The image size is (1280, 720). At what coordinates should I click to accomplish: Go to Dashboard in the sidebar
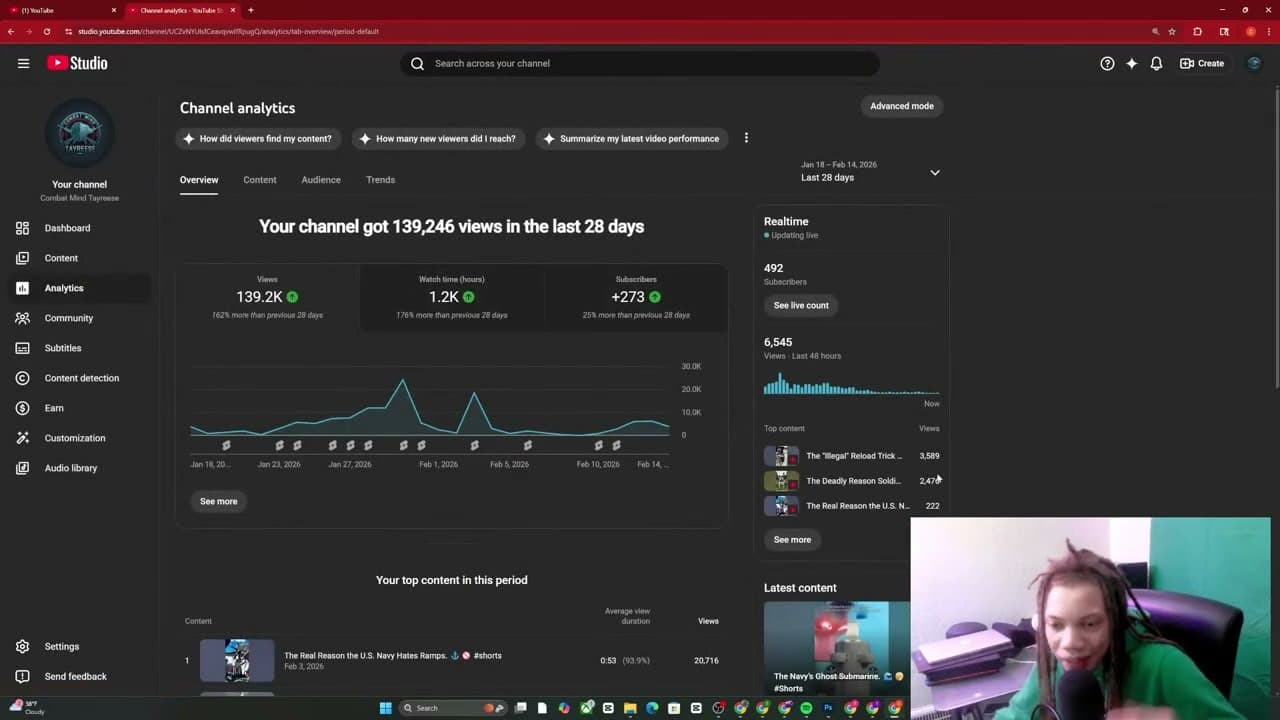click(x=80, y=228)
